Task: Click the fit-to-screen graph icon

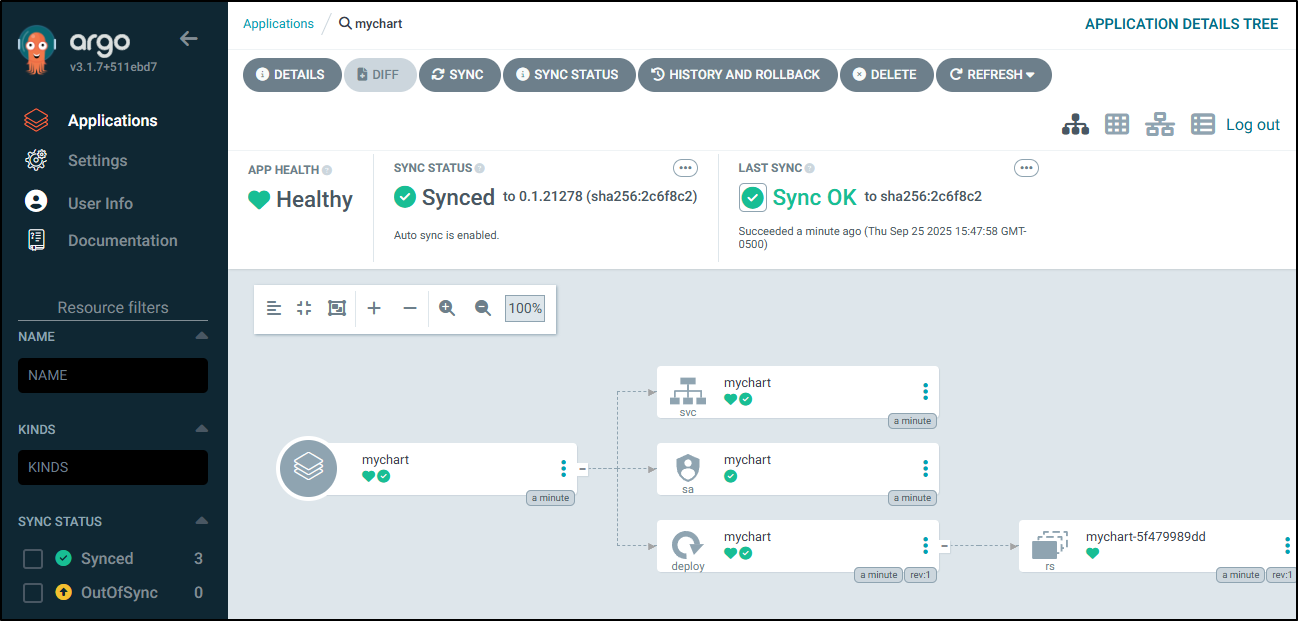Action: [337, 308]
